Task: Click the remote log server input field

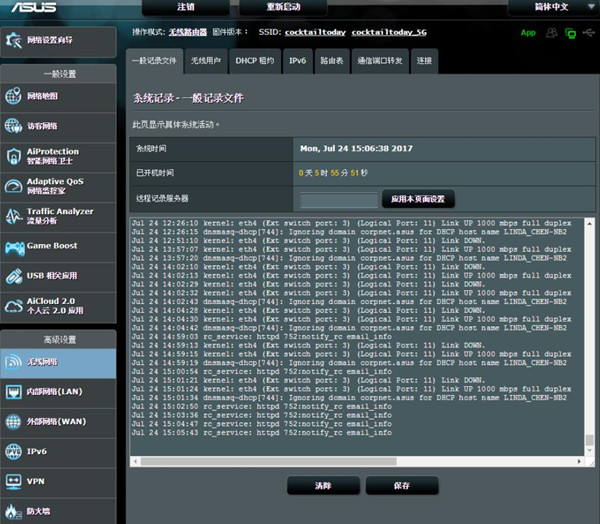Action: [338, 199]
